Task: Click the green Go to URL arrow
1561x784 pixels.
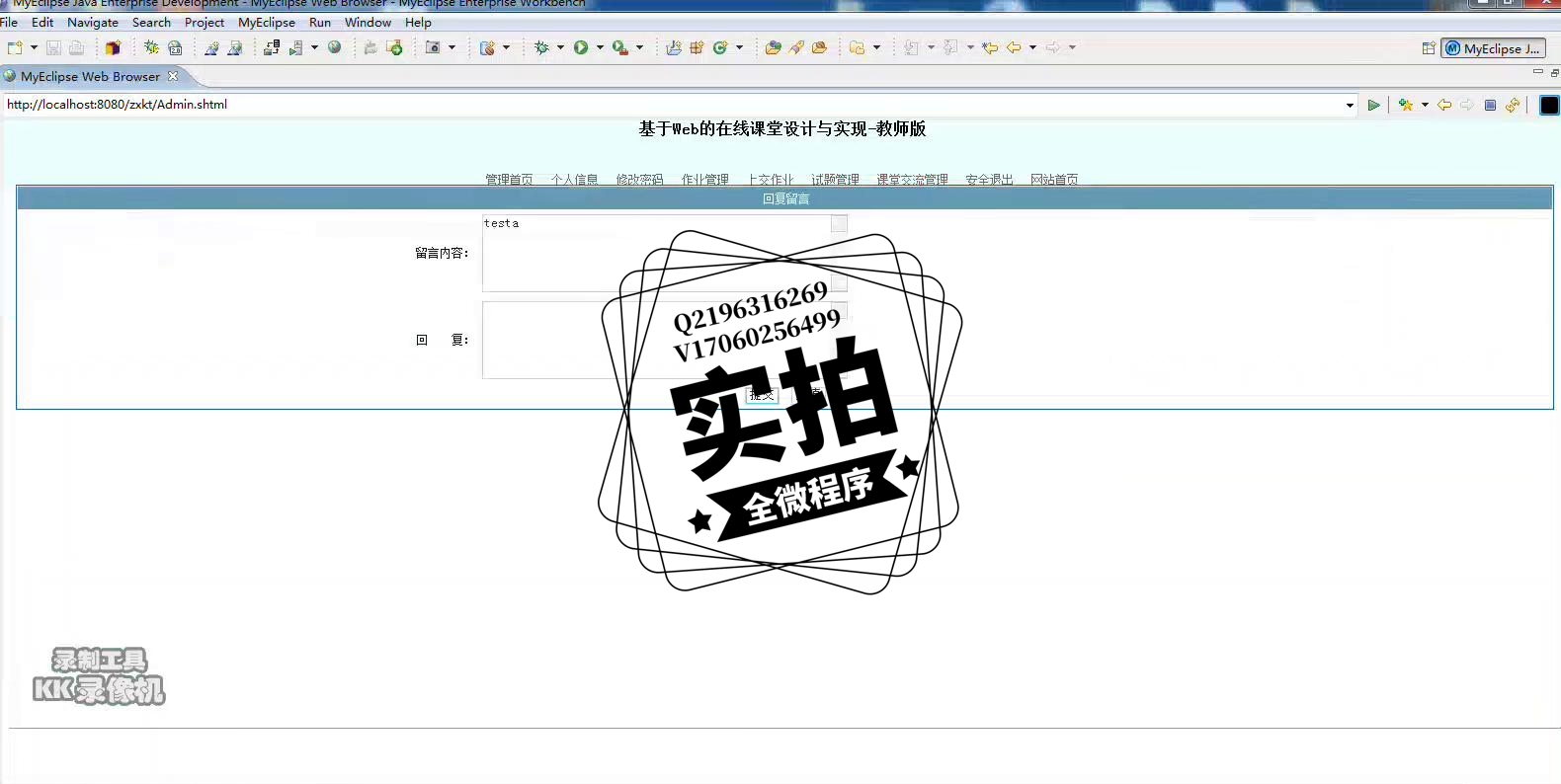Action: click(1373, 105)
